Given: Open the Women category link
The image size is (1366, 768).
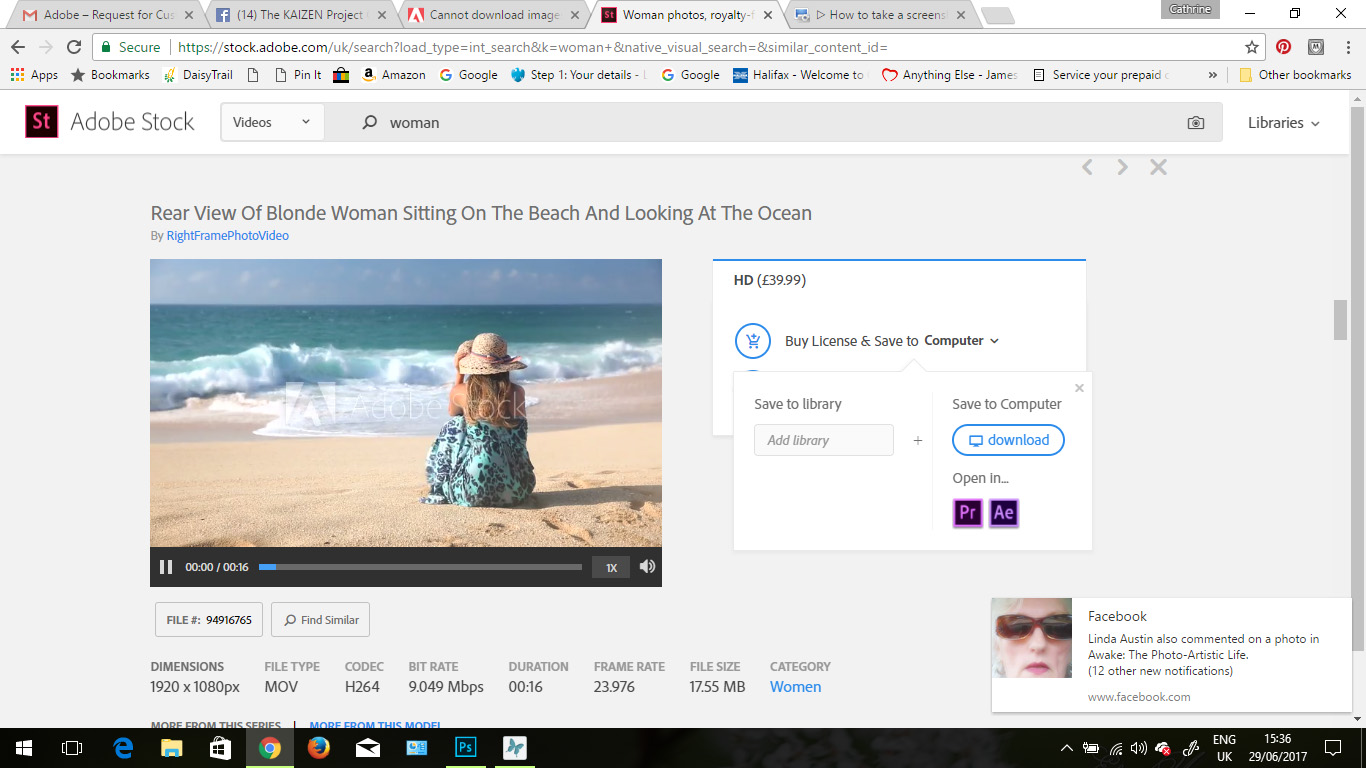Looking at the screenshot, I should click(796, 687).
